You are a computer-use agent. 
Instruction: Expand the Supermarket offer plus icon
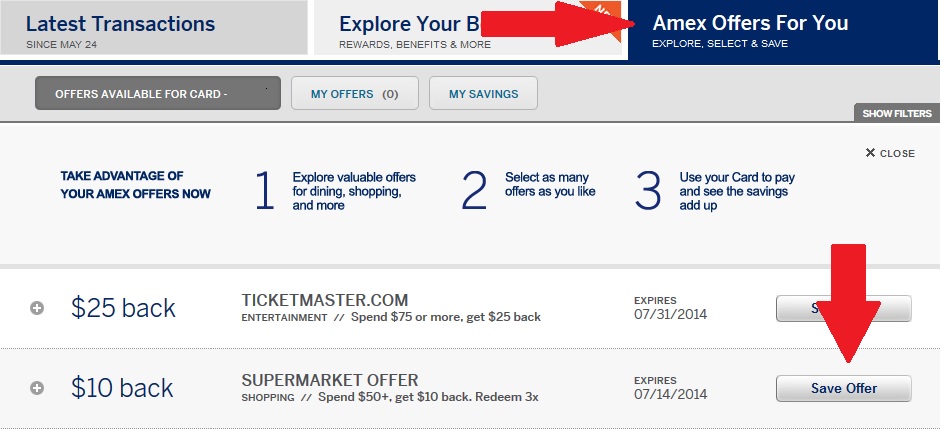[x=37, y=388]
